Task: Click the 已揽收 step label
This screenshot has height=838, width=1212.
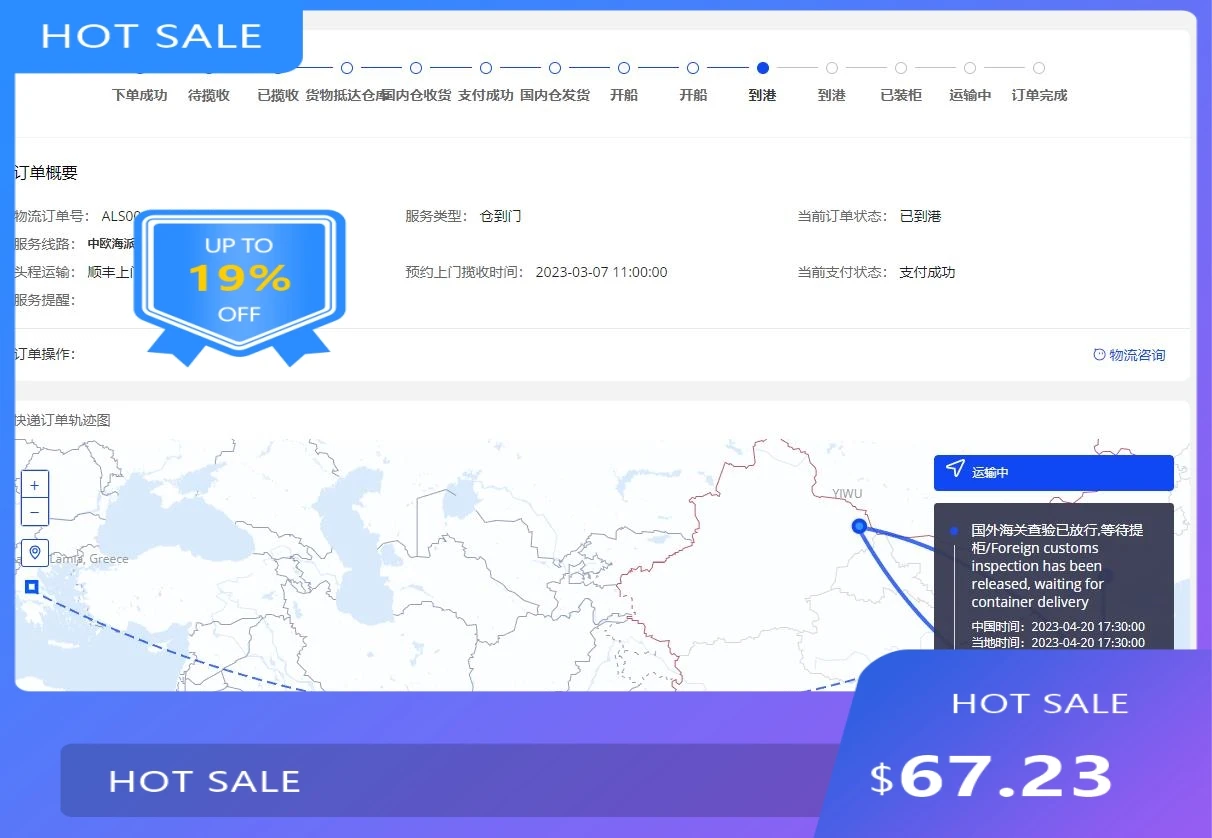Action: 278,96
